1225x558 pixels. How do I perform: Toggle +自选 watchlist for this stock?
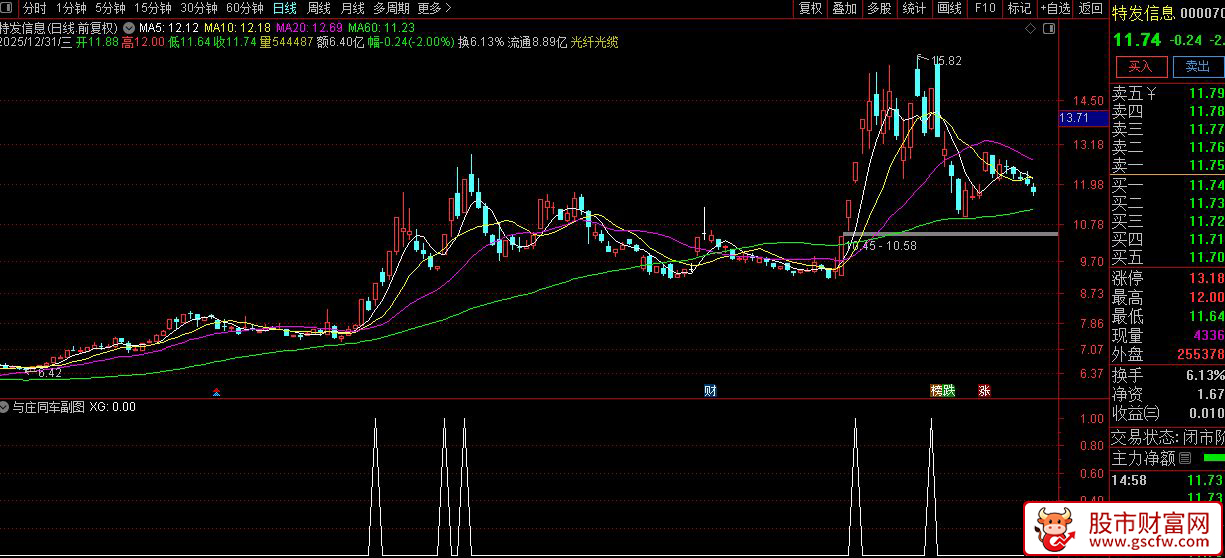click(x=1055, y=8)
